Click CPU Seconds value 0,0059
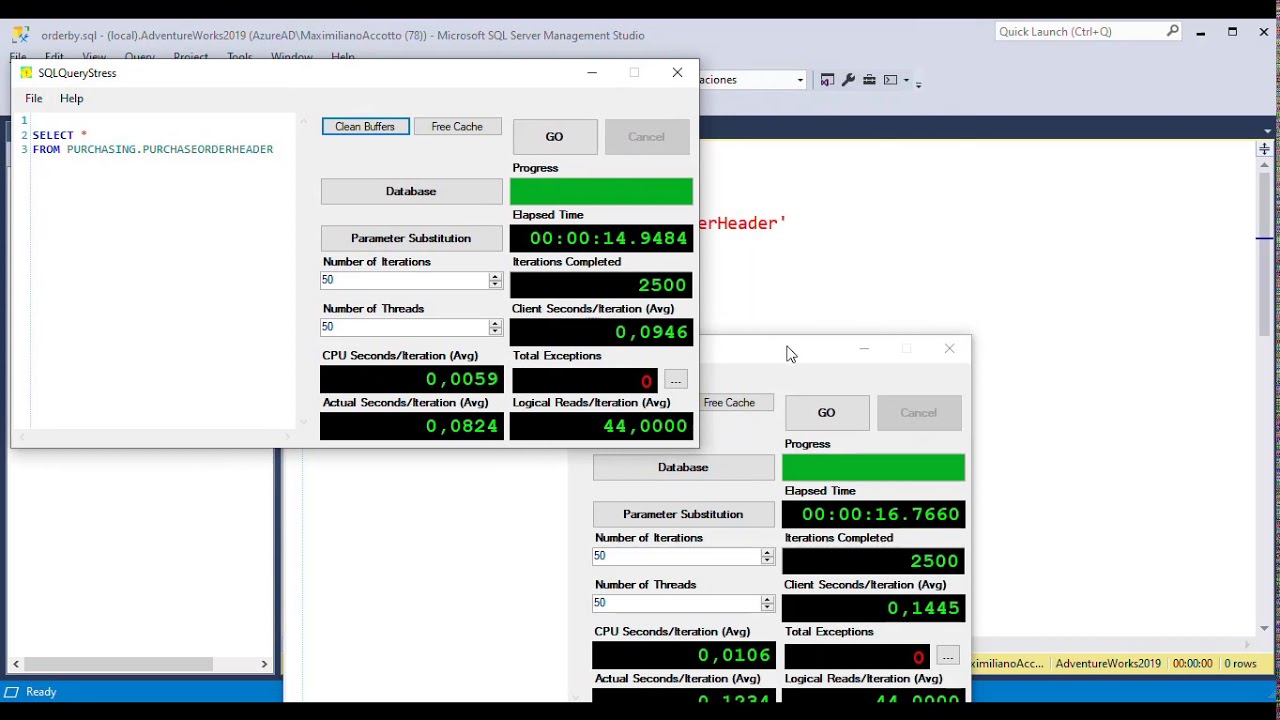 (x=411, y=379)
